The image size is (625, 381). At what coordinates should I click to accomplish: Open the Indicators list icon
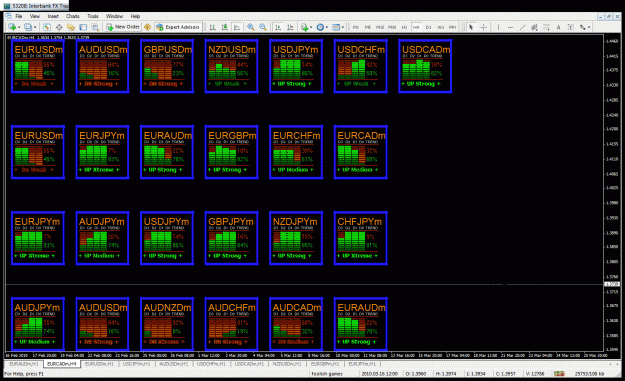[305, 27]
